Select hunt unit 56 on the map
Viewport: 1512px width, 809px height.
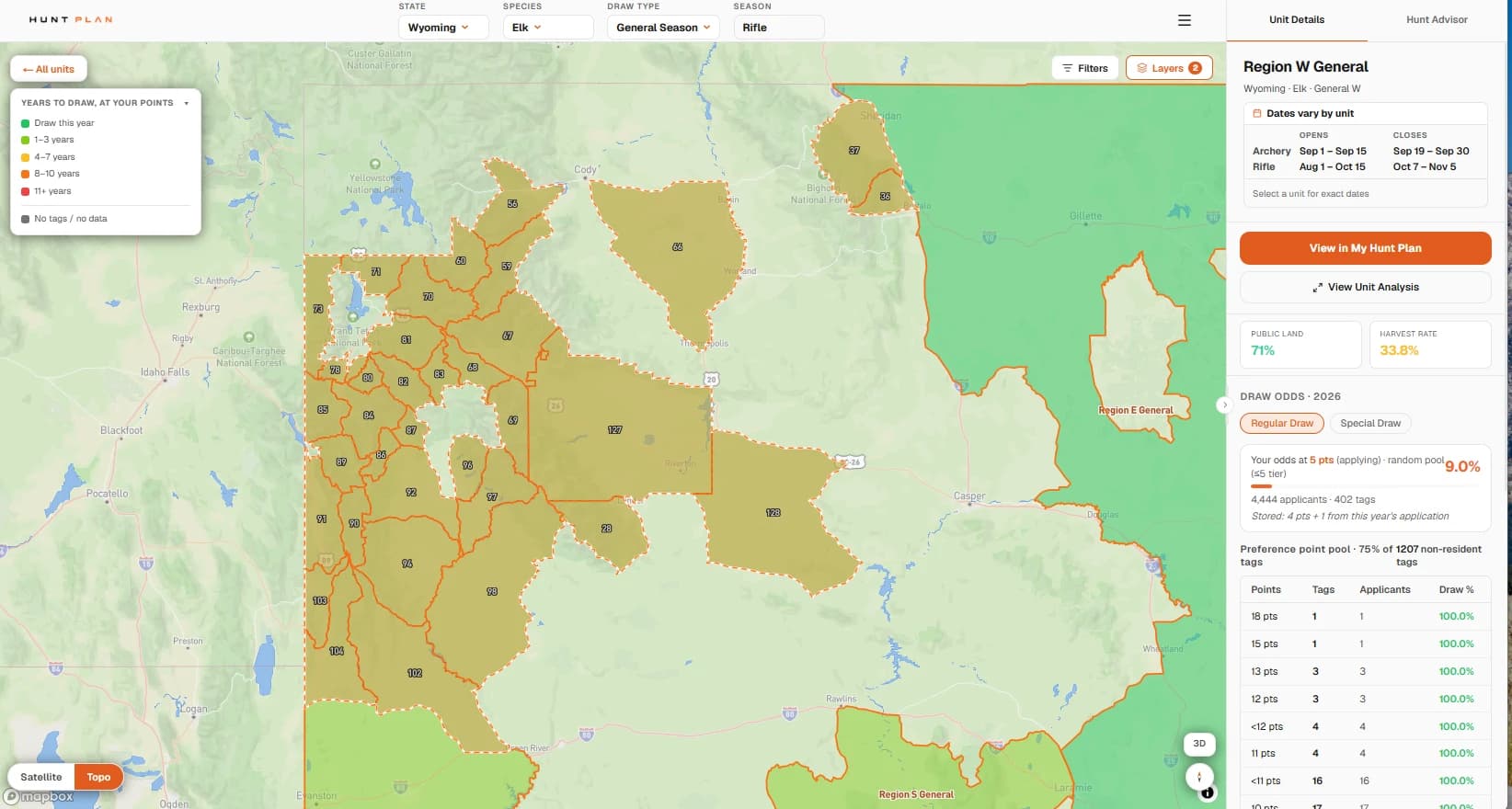[512, 203]
